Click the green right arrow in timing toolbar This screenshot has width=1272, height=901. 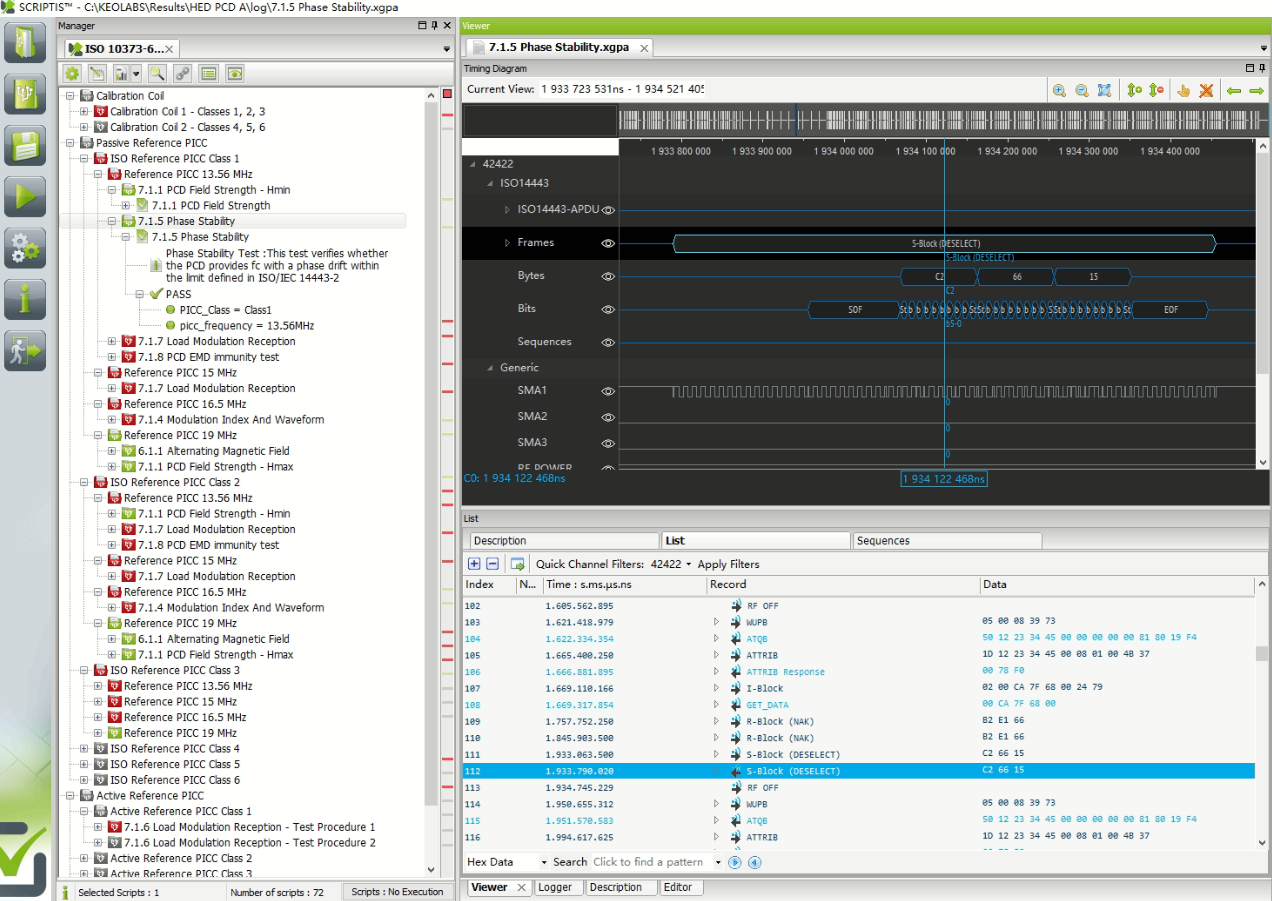1257,90
